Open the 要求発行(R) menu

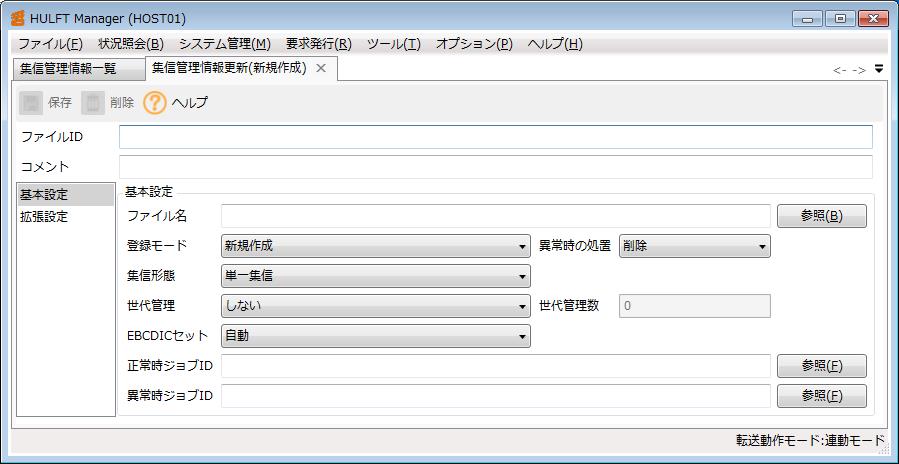click(319, 44)
